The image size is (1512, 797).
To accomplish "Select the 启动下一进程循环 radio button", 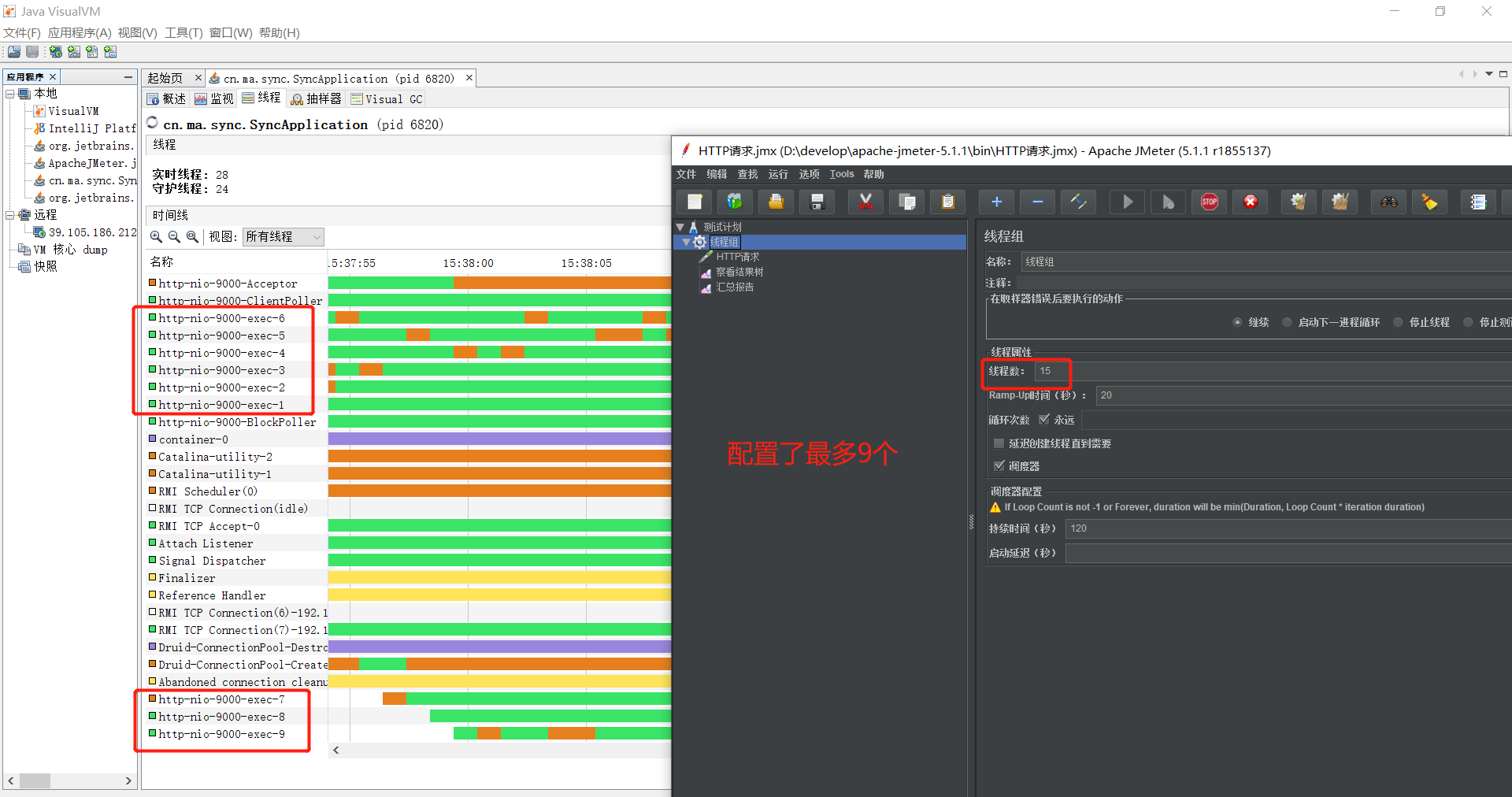I will [x=1287, y=322].
